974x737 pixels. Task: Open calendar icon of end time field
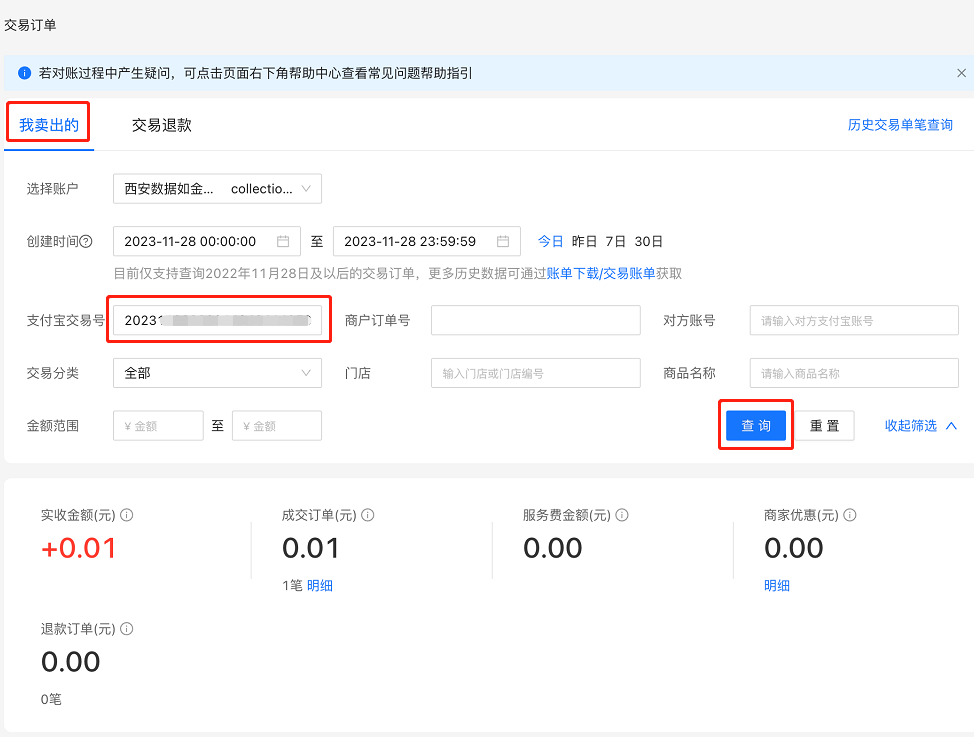(503, 241)
